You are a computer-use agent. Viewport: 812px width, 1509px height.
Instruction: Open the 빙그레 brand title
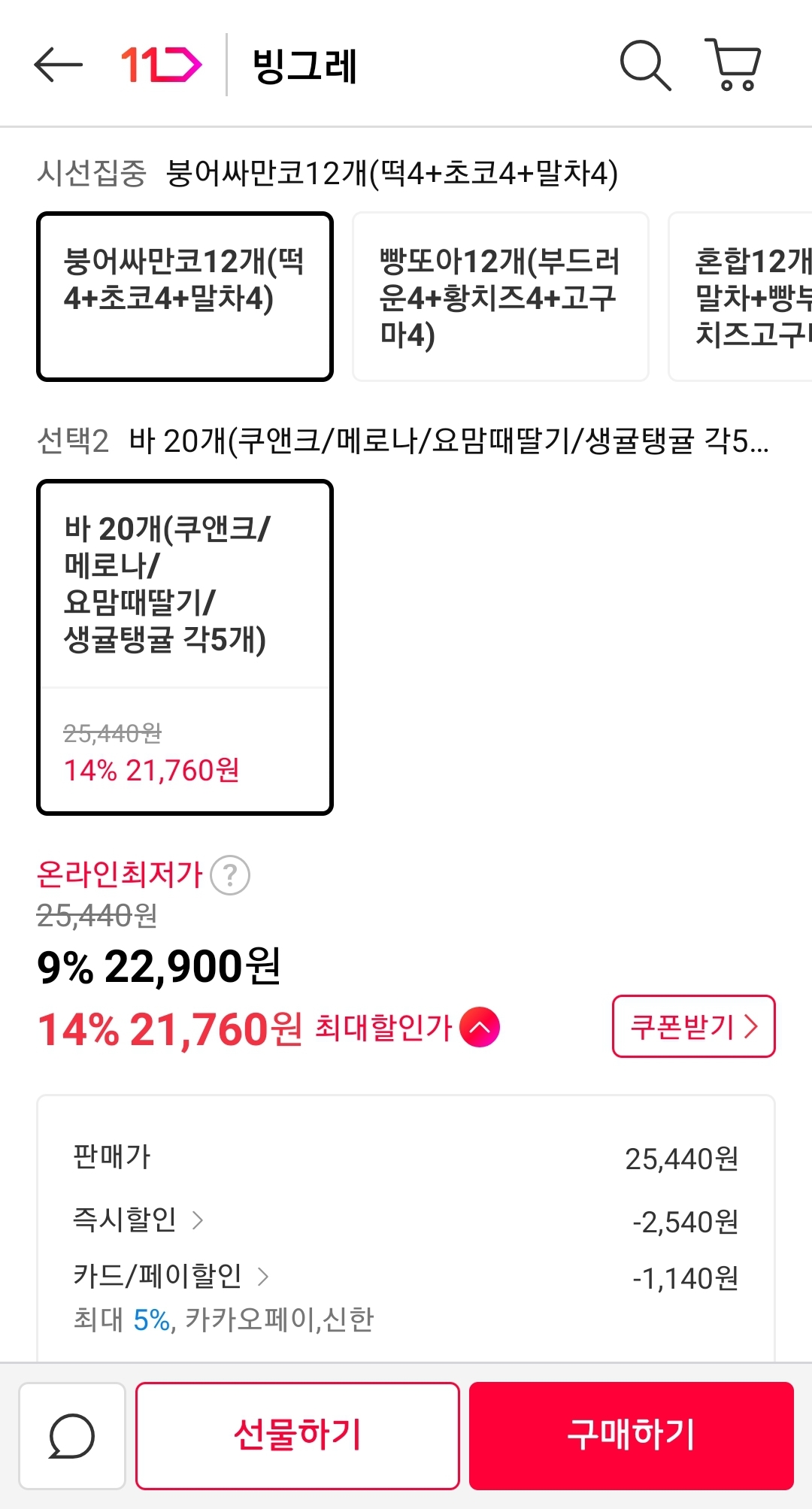[304, 65]
